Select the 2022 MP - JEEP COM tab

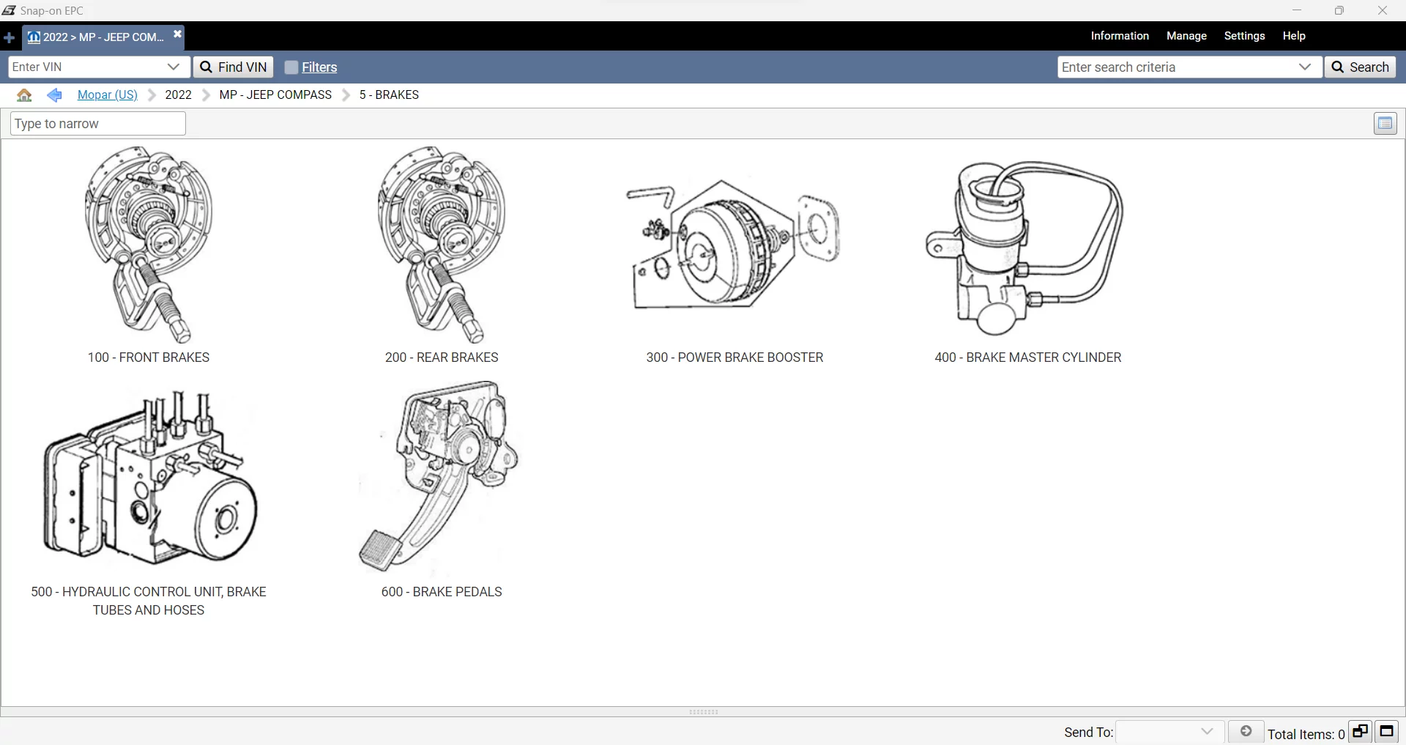pos(100,36)
